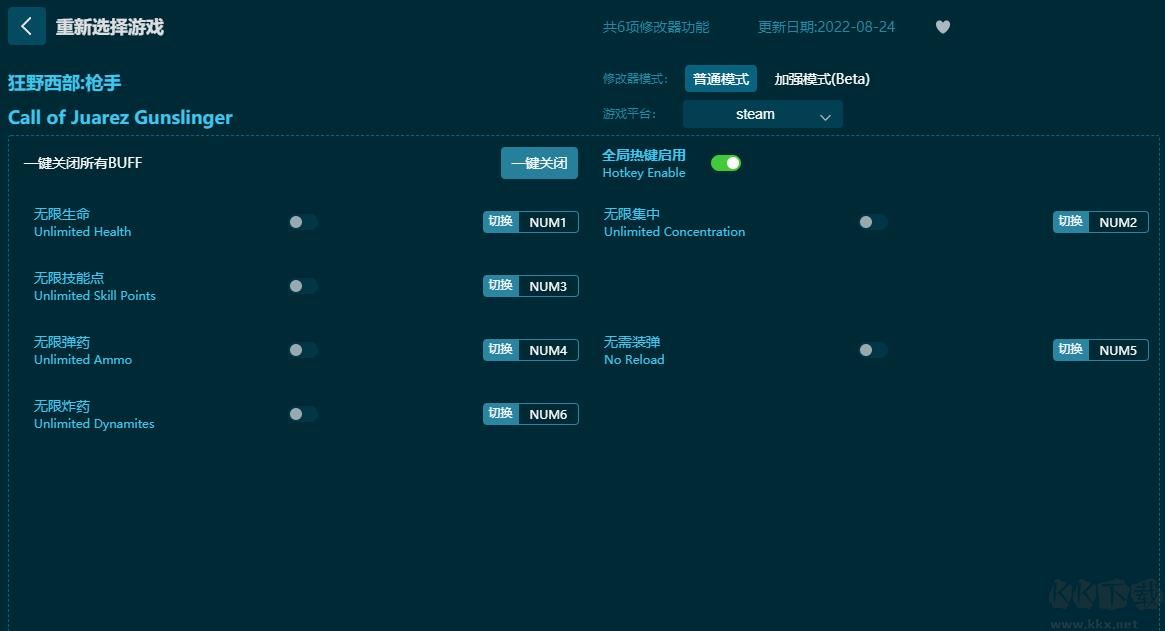
Task: Enable the Unlimited Skill Points switch
Action: (303, 286)
